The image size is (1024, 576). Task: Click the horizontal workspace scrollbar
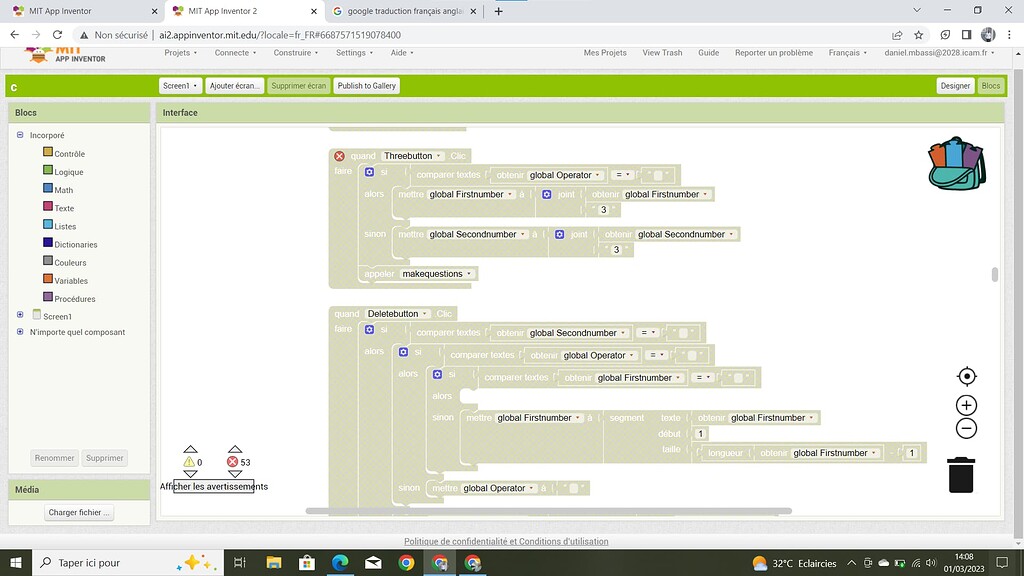coord(548,511)
